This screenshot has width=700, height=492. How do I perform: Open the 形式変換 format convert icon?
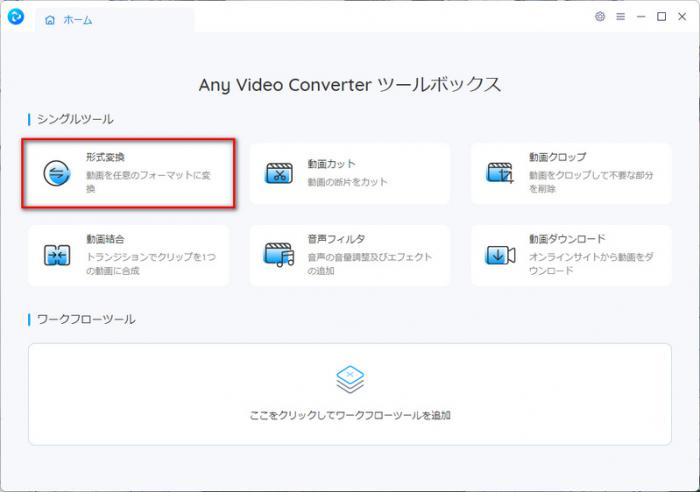point(57,173)
